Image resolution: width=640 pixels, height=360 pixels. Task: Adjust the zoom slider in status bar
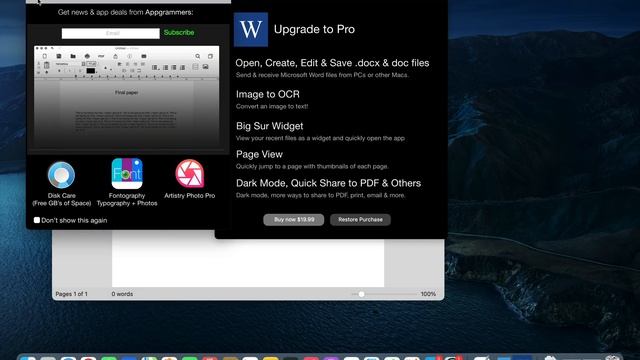point(361,294)
